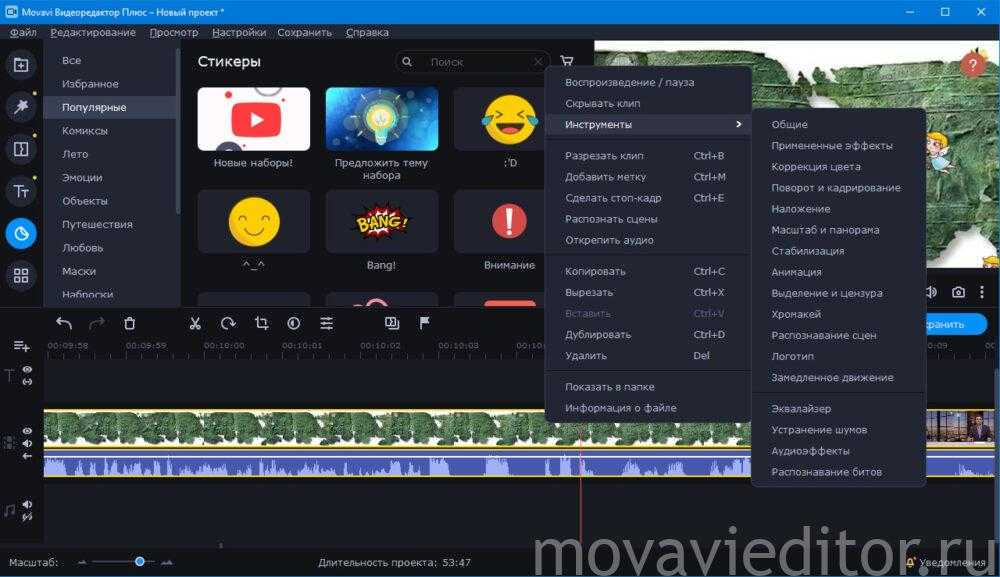Click the marker flag icon
The image size is (1000, 577).
tap(424, 323)
